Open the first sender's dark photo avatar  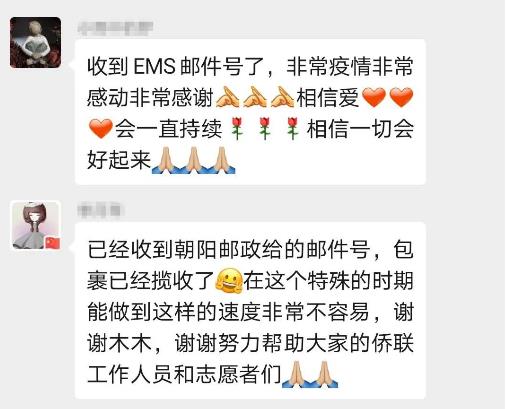pos(35,42)
